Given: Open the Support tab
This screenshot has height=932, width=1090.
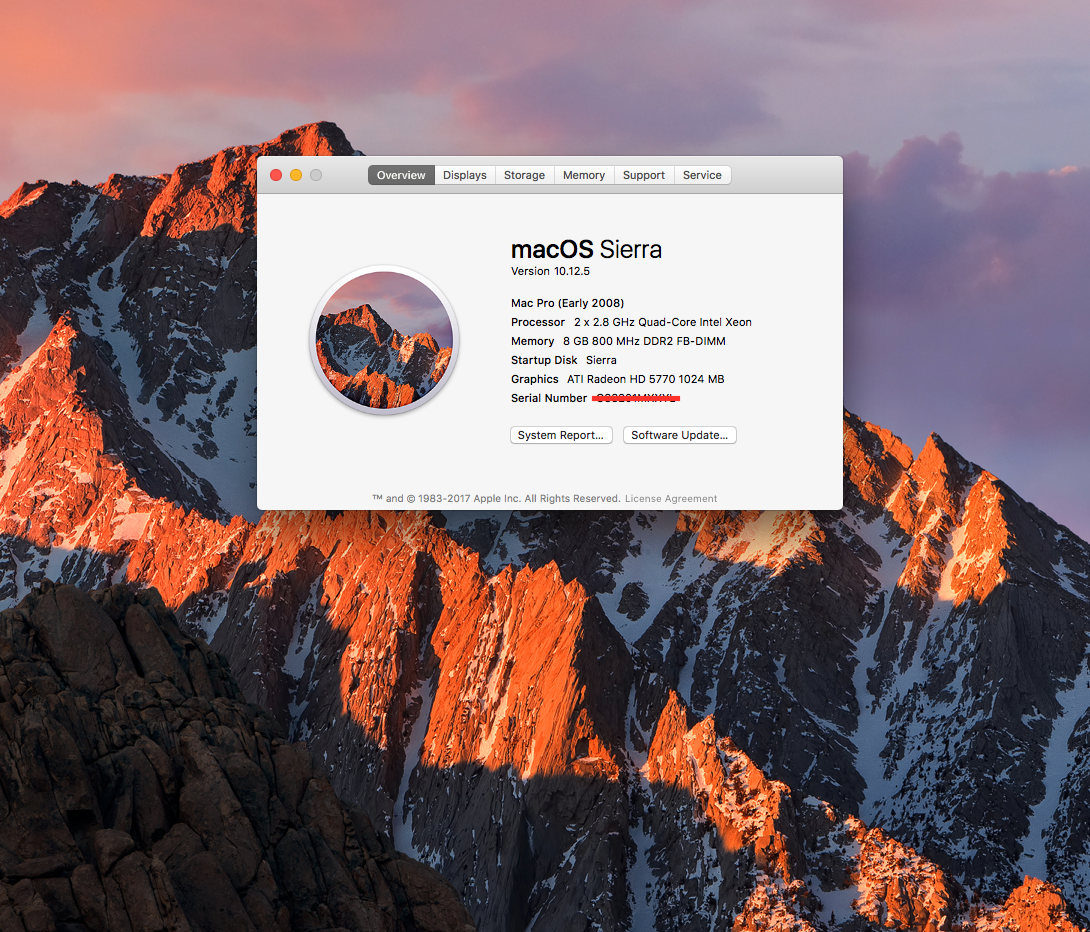Looking at the screenshot, I should [644, 175].
